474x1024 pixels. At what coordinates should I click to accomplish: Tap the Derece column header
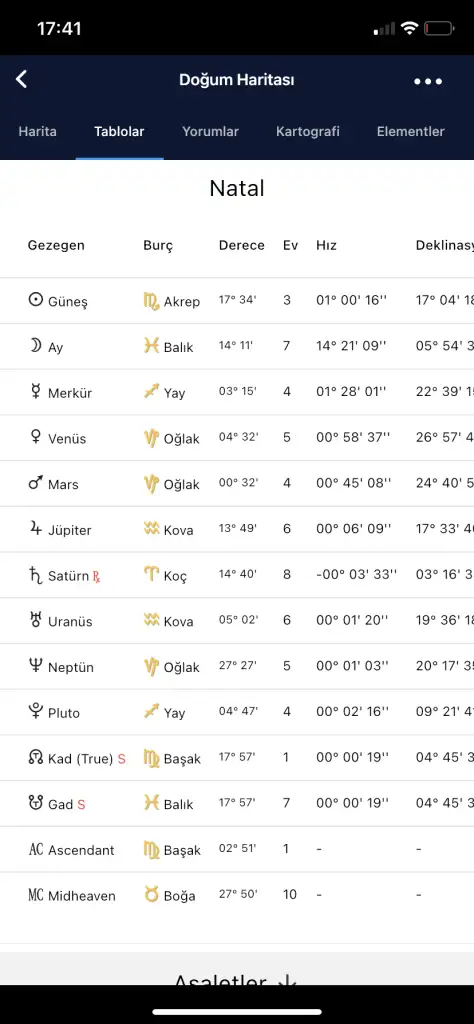pyautogui.click(x=242, y=246)
